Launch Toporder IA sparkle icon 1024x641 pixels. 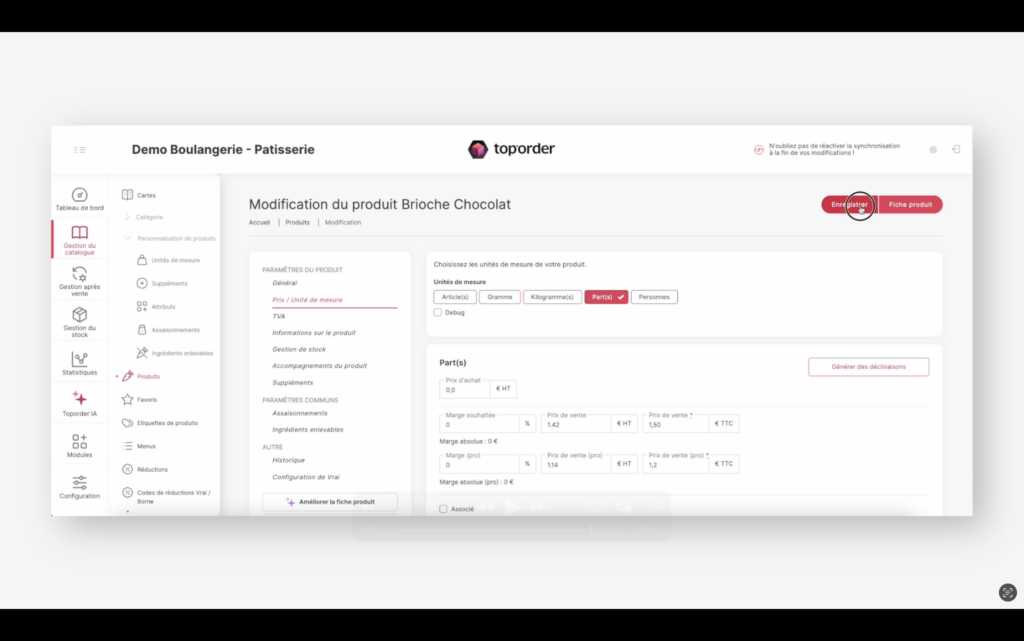pyautogui.click(x=79, y=399)
